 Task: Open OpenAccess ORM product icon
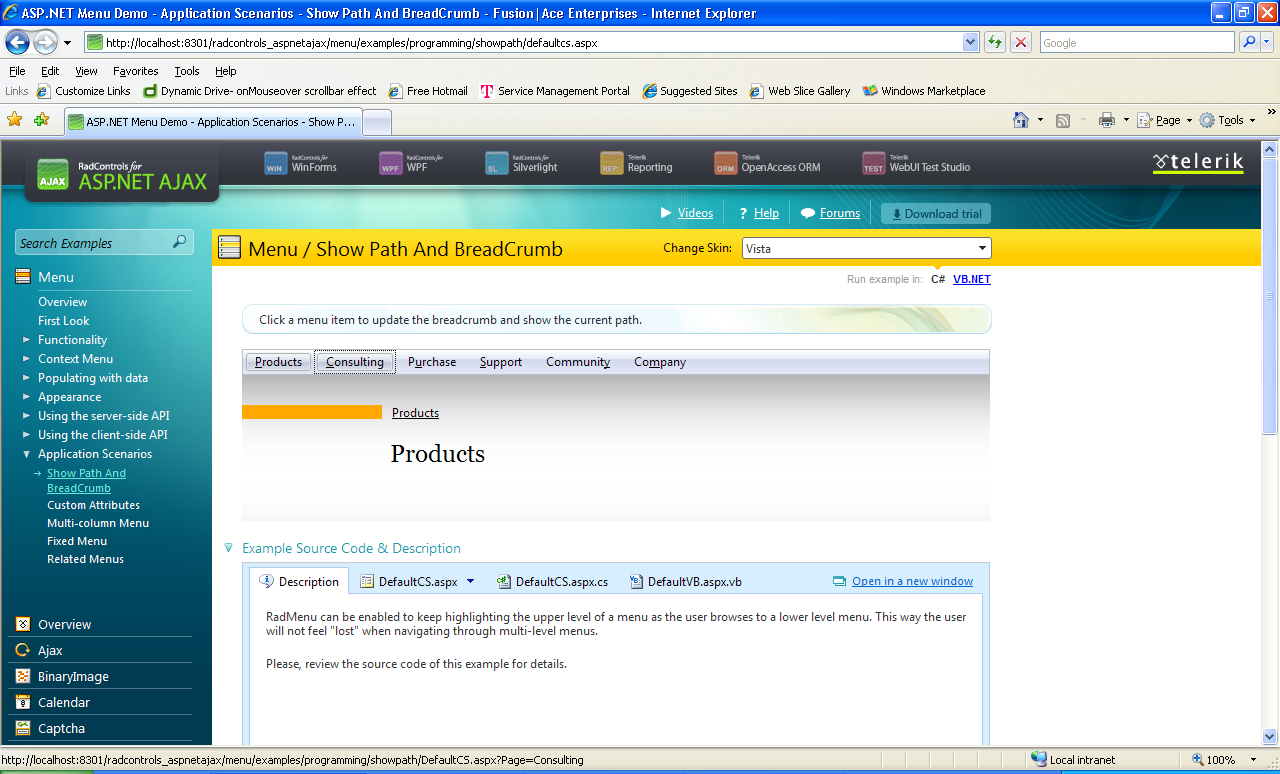[725, 162]
